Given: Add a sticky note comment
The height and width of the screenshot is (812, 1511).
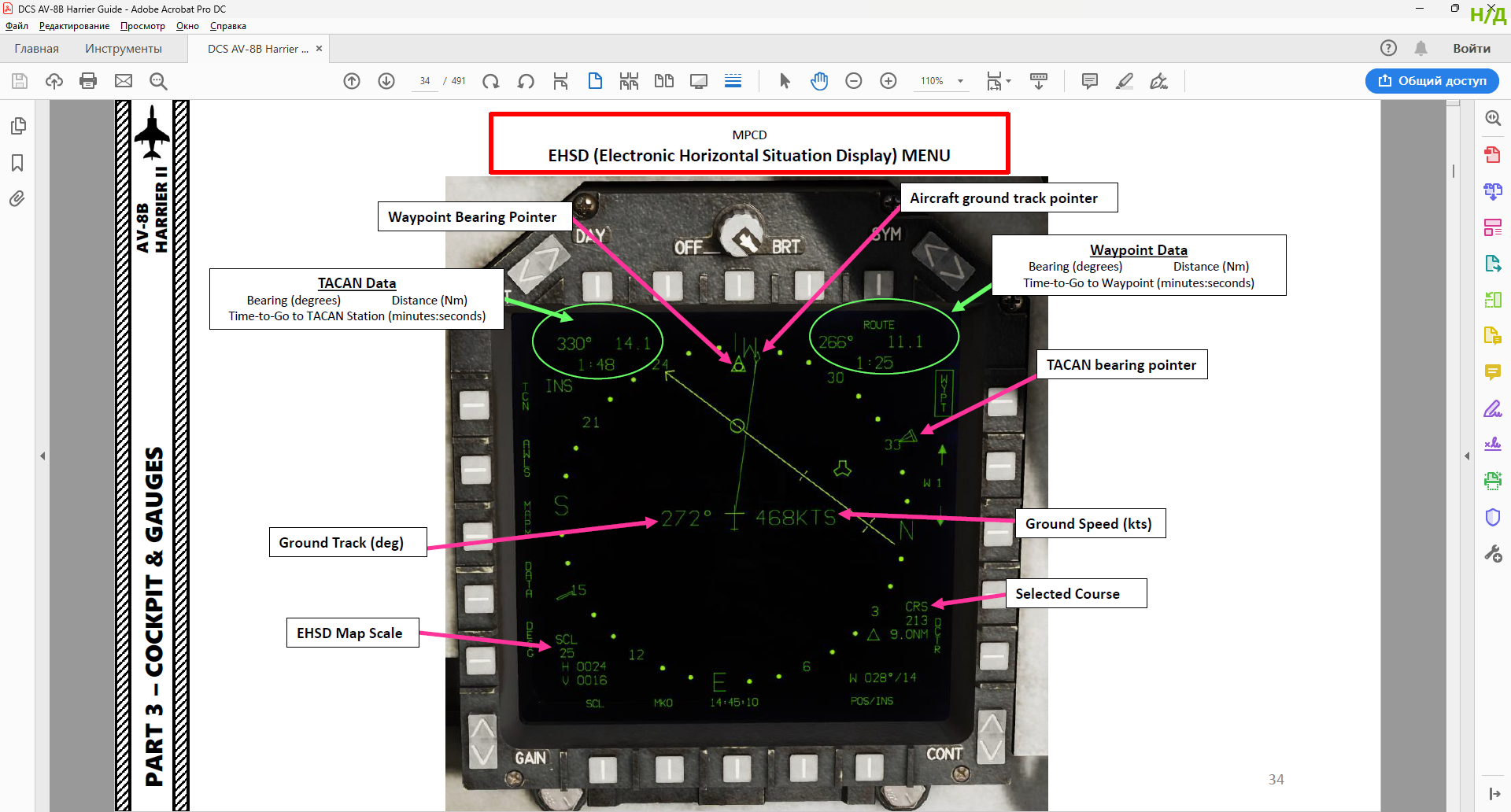Looking at the screenshot, I should point(1090,81).
